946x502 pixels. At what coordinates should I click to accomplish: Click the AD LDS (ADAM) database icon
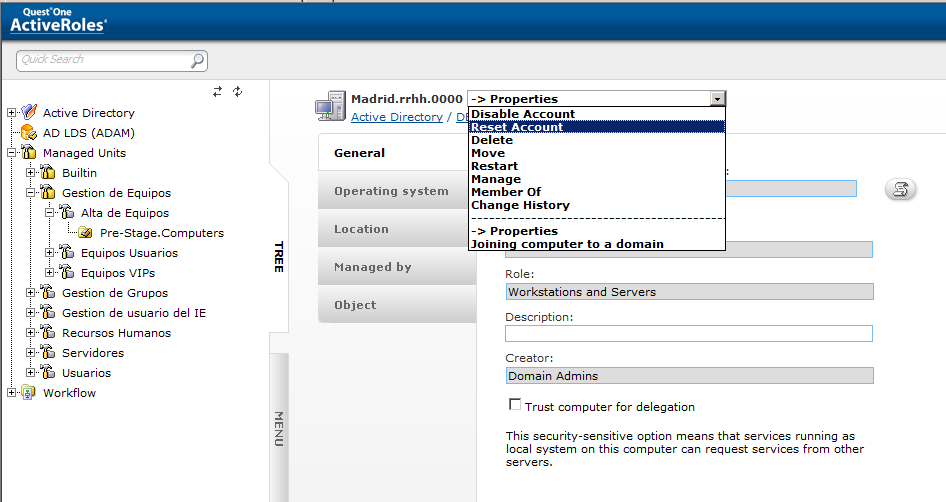(28, 132)
